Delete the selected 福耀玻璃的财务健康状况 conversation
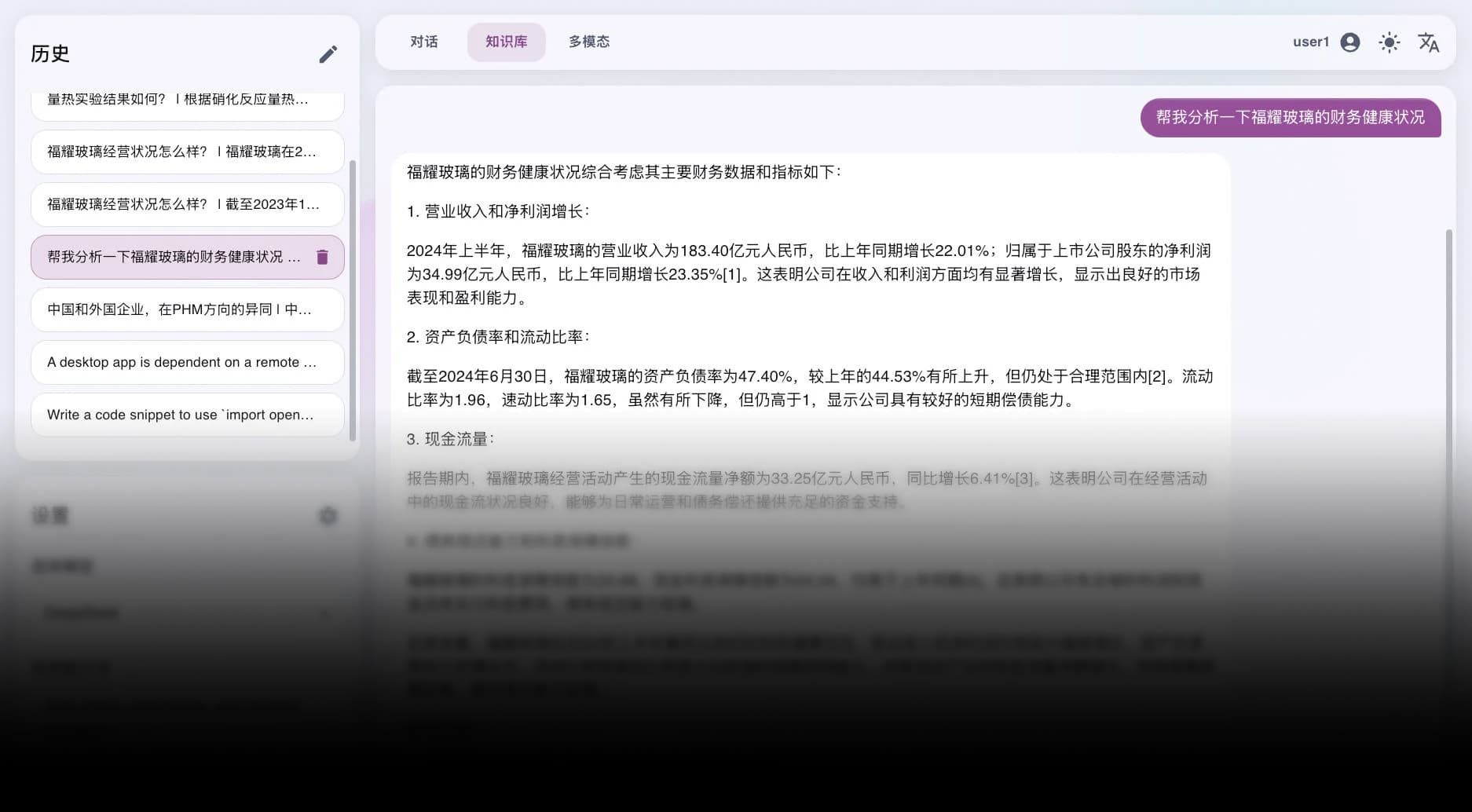The height and width of the screenshot is (812, 1472). point(322,257)
